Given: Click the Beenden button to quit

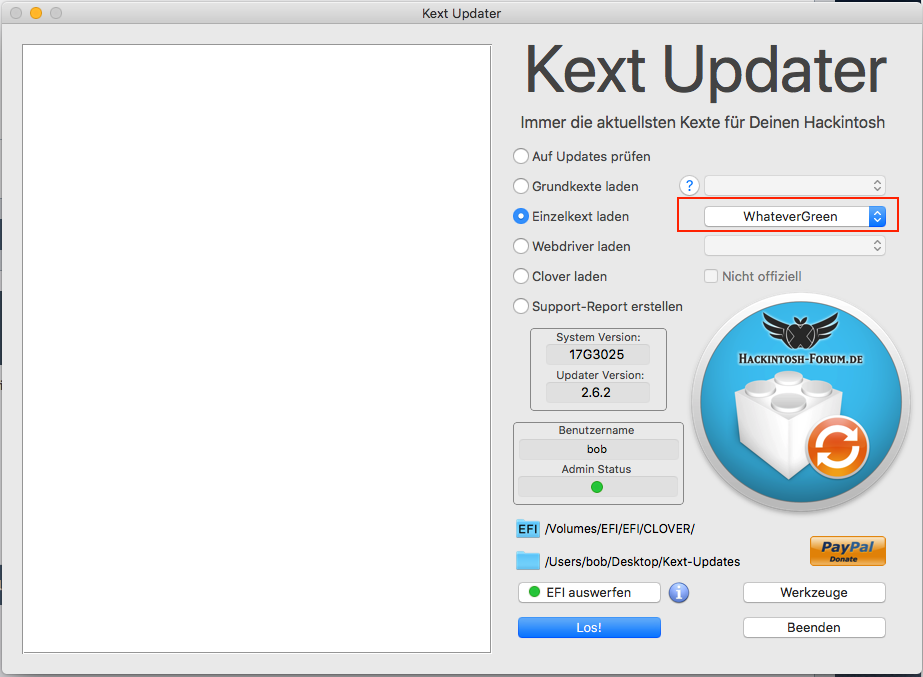Looking at the screenshot, I should (814, 628).
